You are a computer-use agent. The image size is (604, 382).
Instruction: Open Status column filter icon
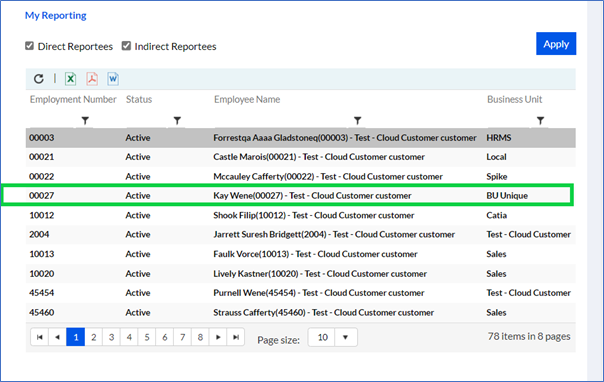coord(177,121)
